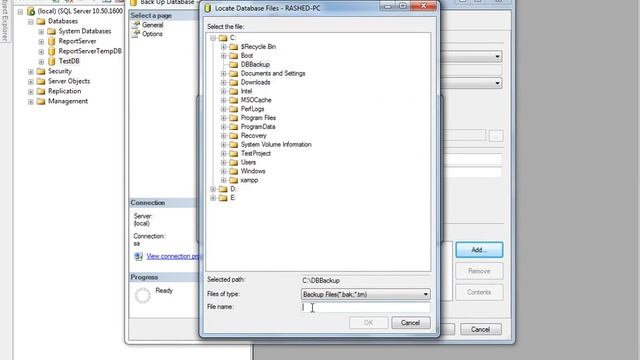Screen dimensions: 640x360
Task: Click the Program Files folder icon
Action: pyautogui.click(x=233, y=118)
